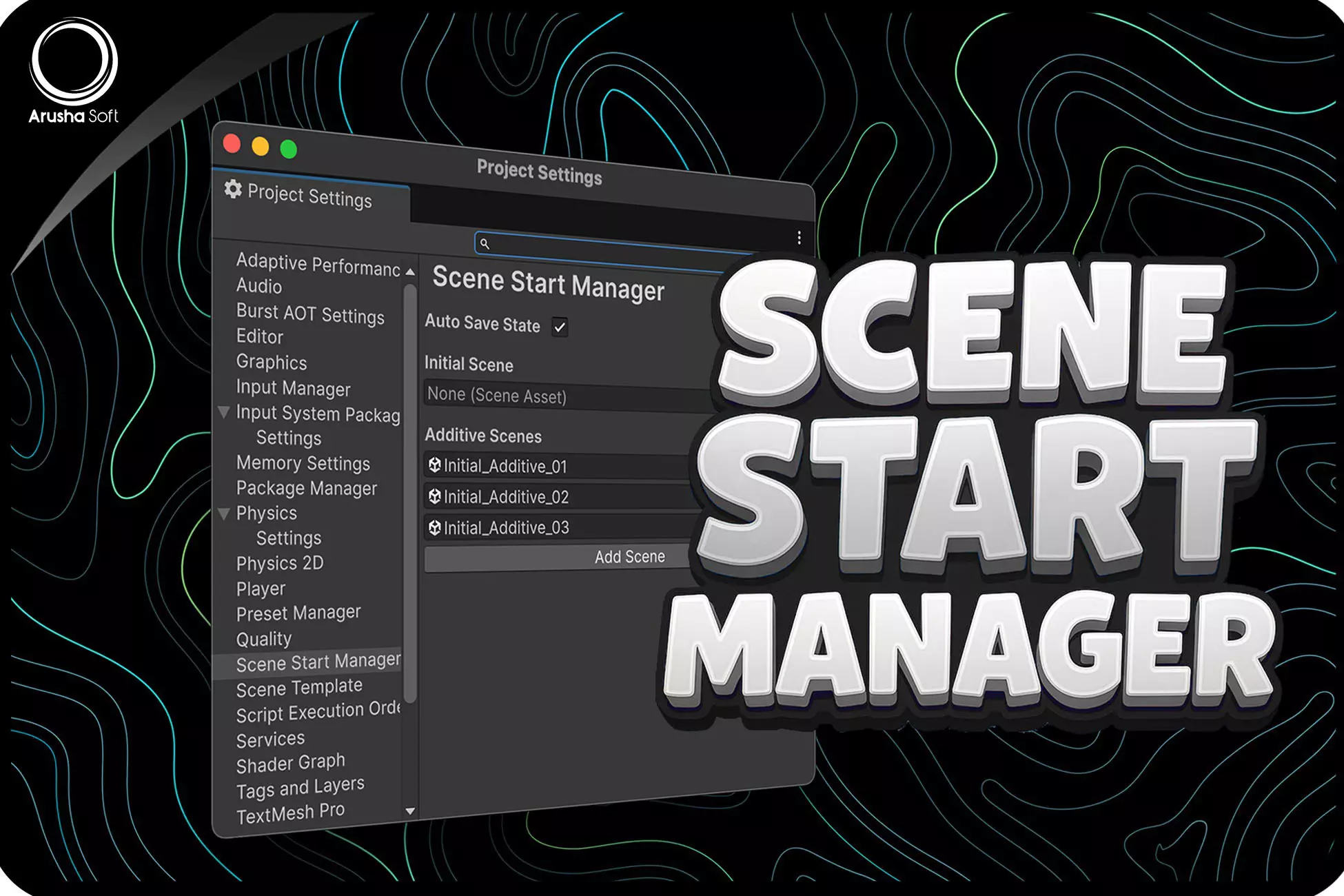The height and width of the screenshot is (896, 1344).
Task: Click the sidebar vertical scrollbar thumb
Action: 410,493
